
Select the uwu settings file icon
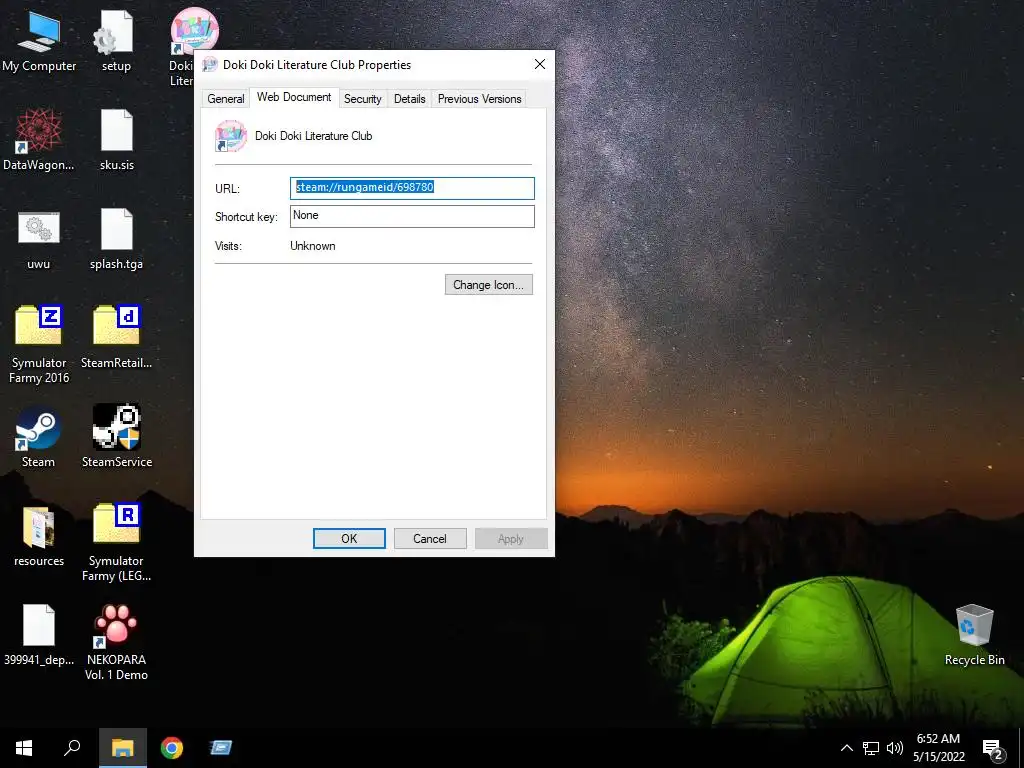tap(39, 238)
